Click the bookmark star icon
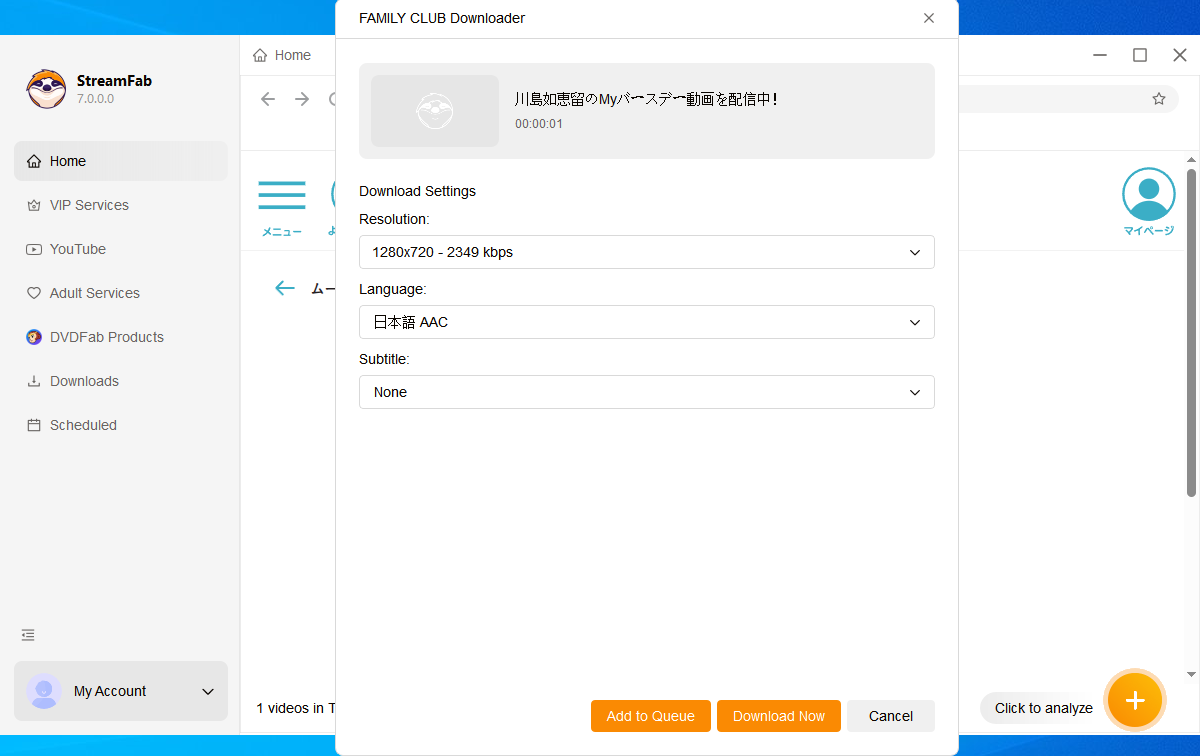1200x756 pixels. pyautogui.click(x=1159, y=98)
